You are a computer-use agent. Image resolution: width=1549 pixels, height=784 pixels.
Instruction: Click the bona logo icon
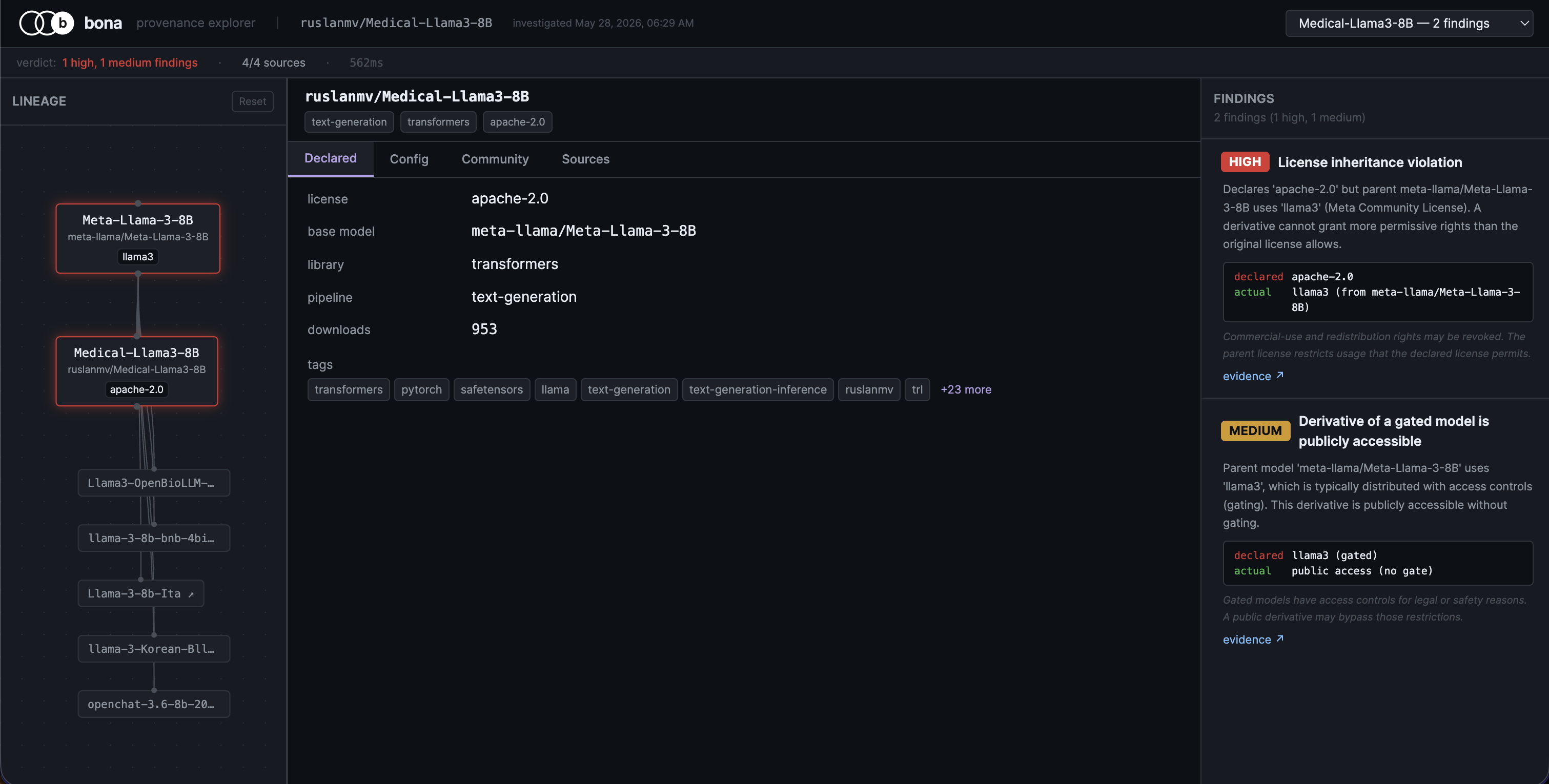point(47,23)
